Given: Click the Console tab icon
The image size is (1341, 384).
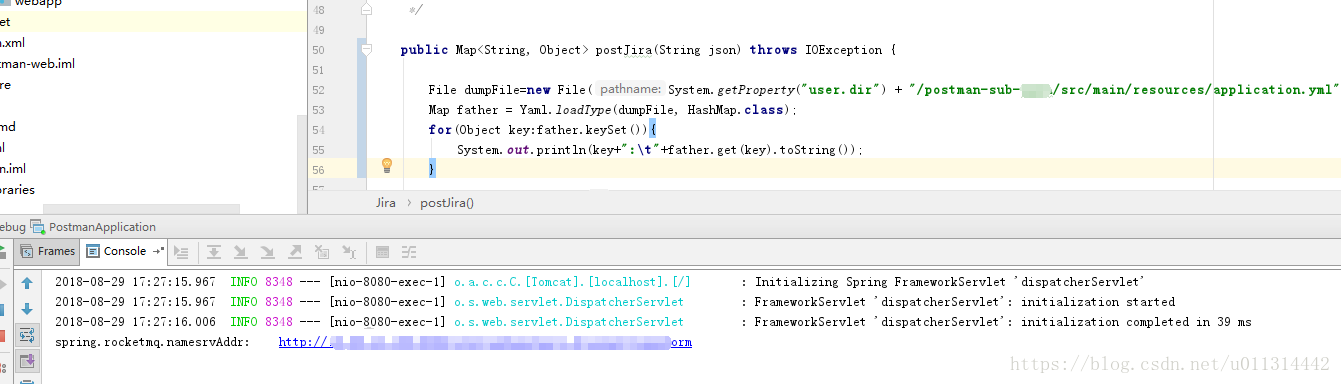Looking at the screenshot, I should 93,251.
